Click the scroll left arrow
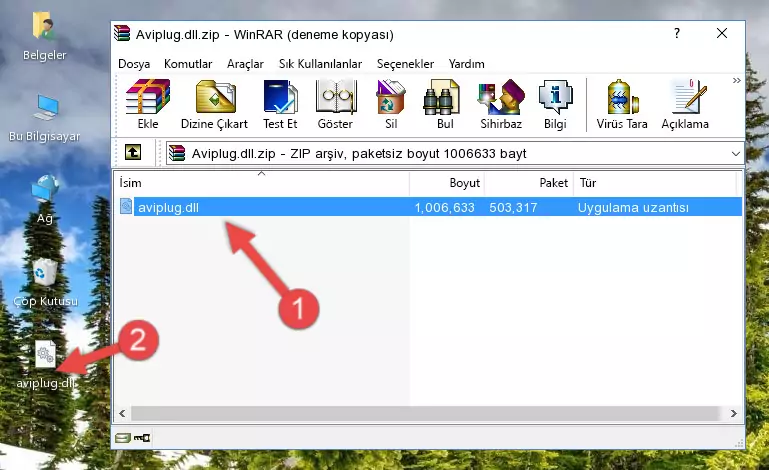The height and width of the screenshot is (470, 769). tap(122, 413)
